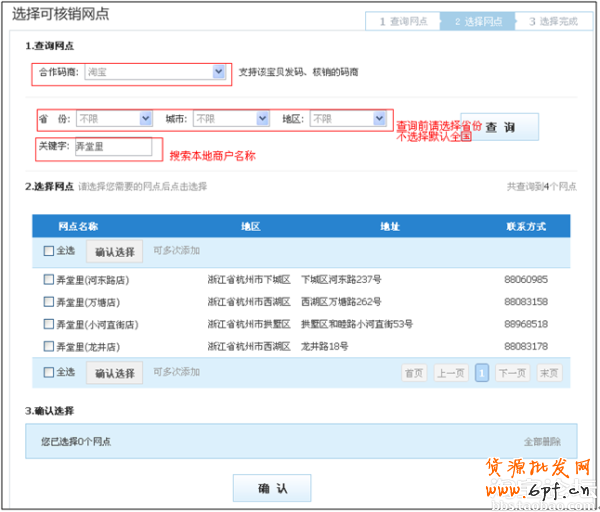This screenshot has width=600, height=512.
Task: Switch to step 1 查询网点 tab
Action: coord(403,21)
